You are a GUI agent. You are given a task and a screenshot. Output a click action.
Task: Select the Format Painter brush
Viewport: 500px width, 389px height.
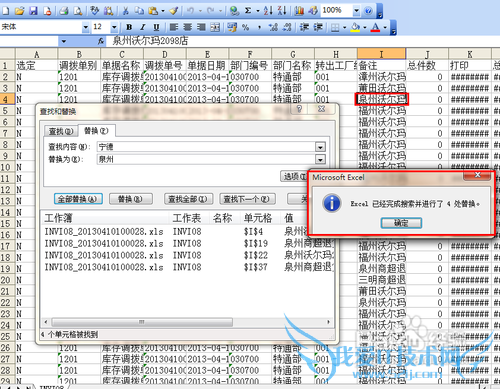click(x=173, y=11)
